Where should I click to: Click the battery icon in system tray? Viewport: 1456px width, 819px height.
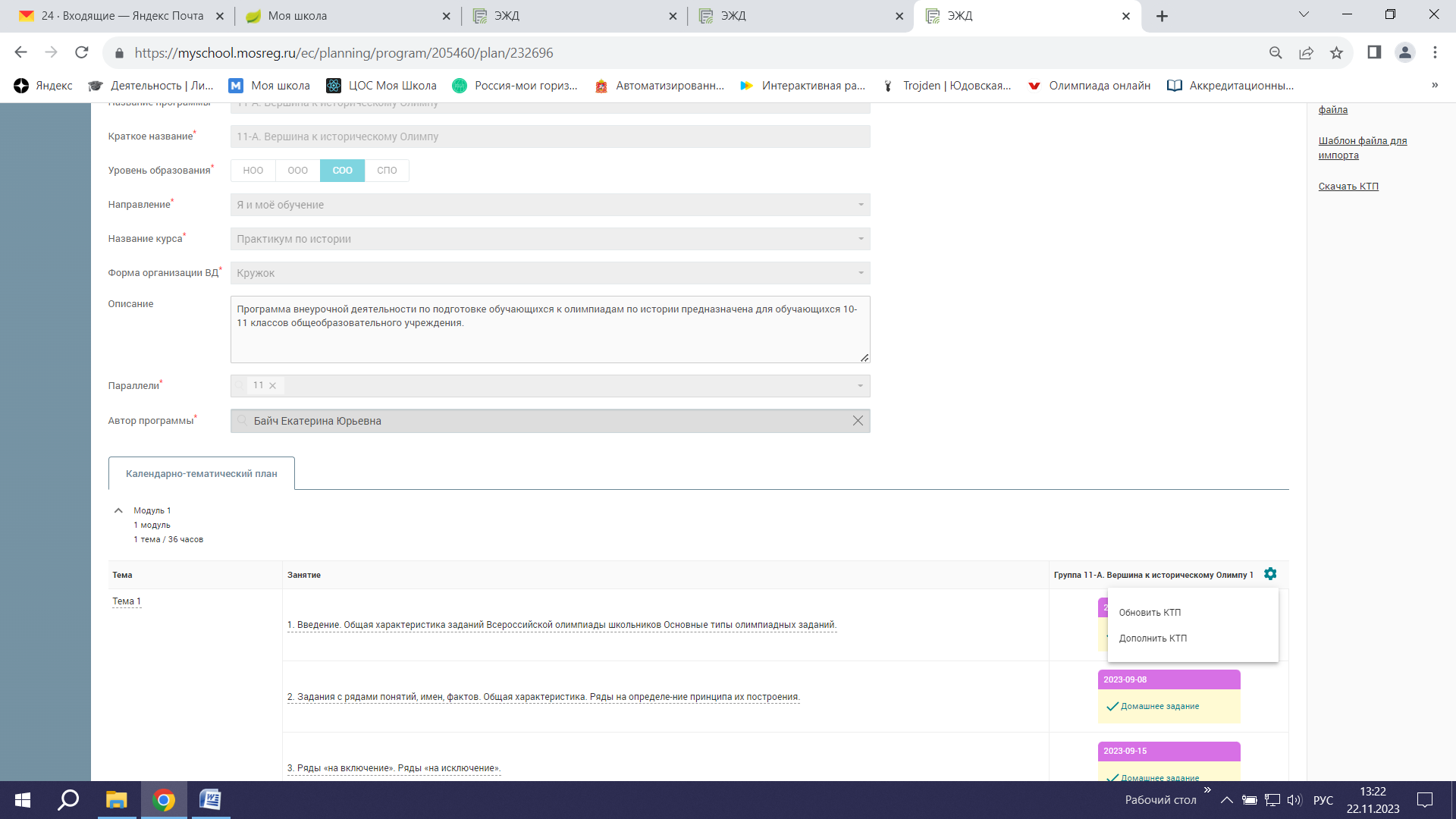(x=1250, y=800)
